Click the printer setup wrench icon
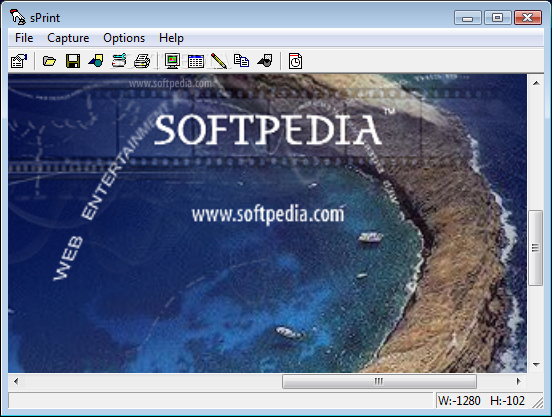Screen dimensions: 552x417 point(119,61)
